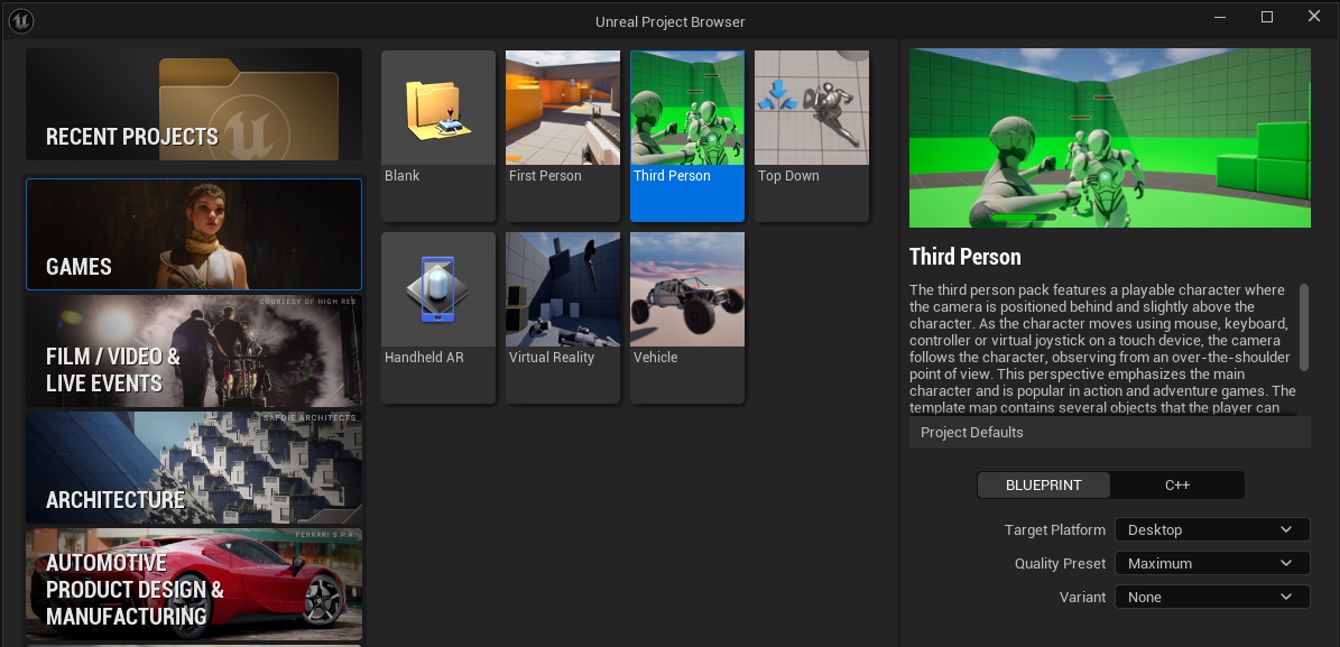
Task: Choose the First Person template
Action: [x=562, y=135]
